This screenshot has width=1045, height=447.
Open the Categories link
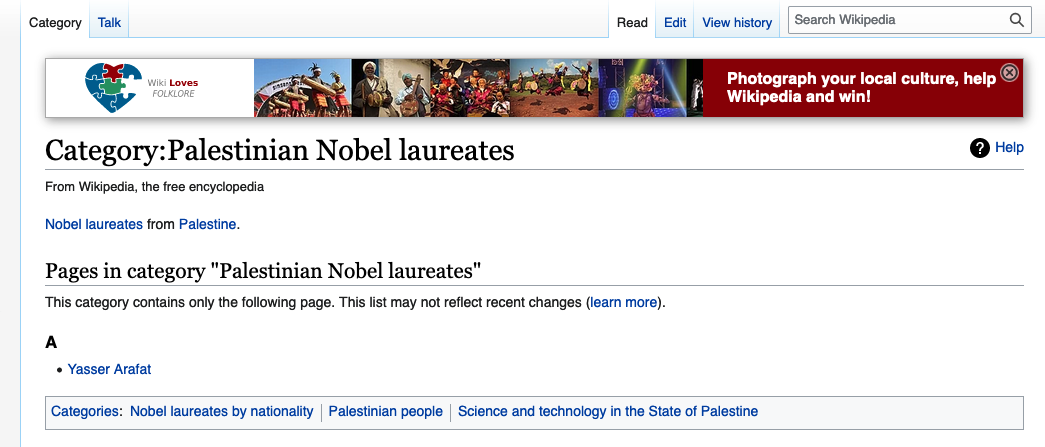85,412
